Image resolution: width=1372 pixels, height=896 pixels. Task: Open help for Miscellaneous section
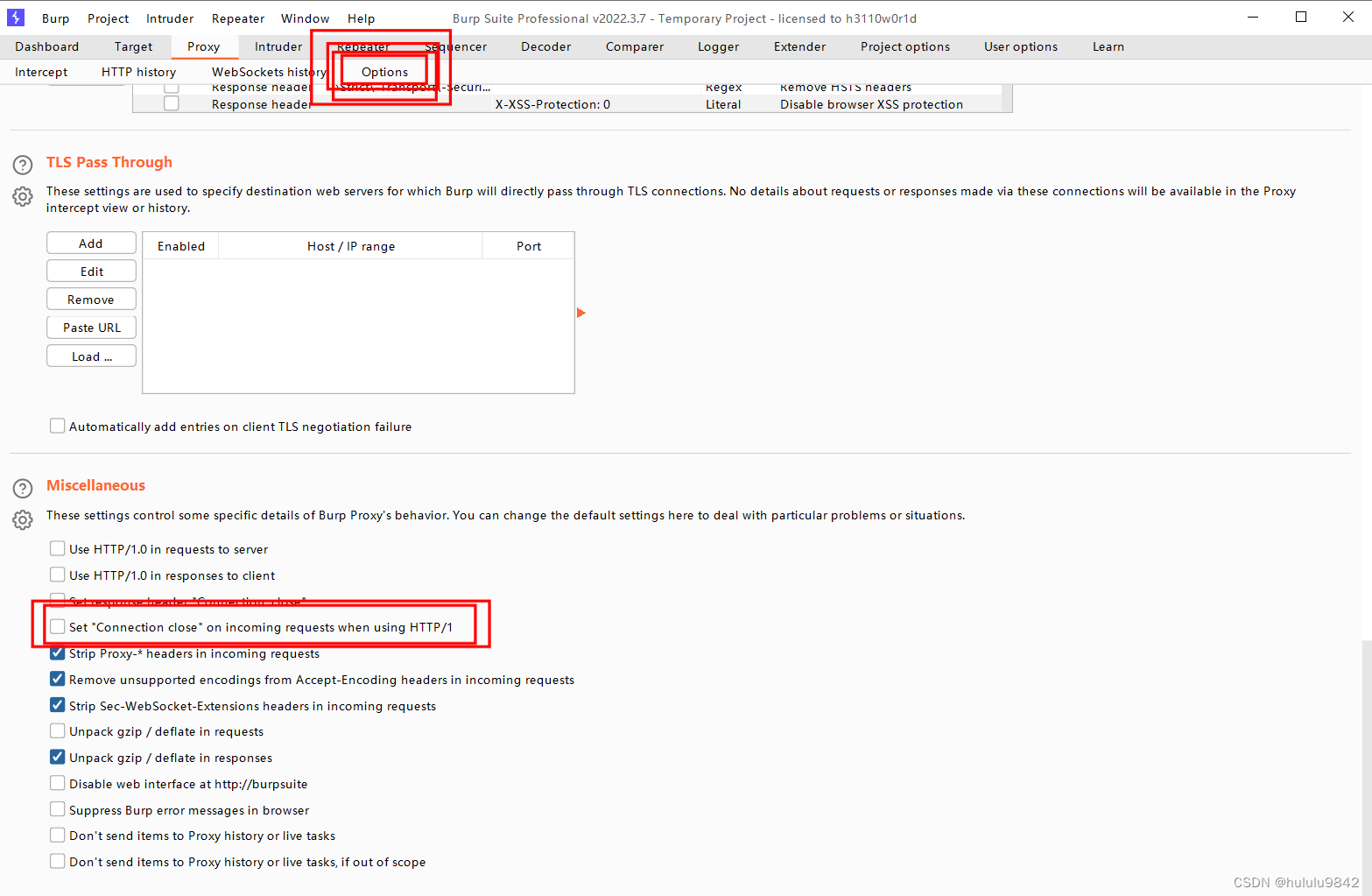23,488
